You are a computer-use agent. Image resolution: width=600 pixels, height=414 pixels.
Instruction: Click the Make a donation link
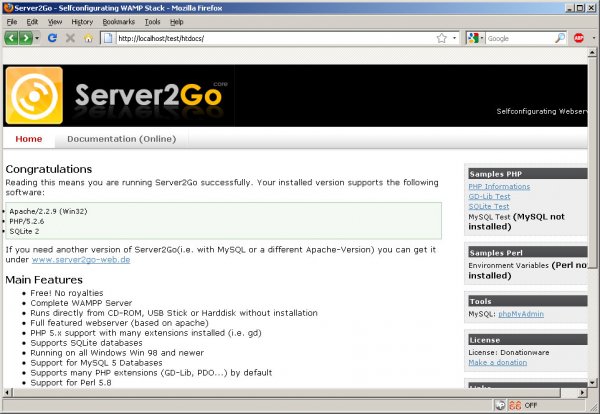498,362
